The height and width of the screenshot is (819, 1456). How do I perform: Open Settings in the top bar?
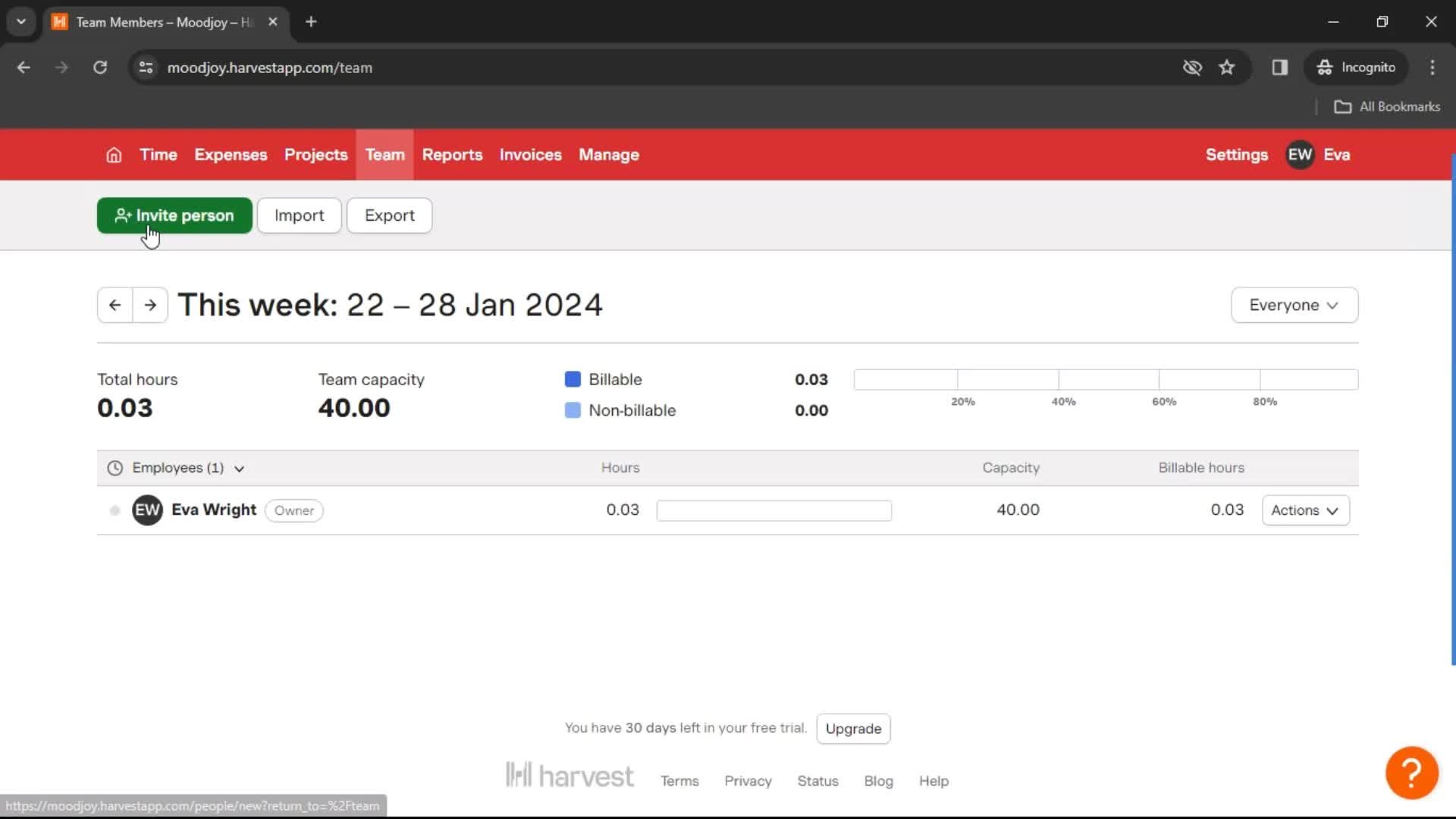click(x=1236, y=155)
